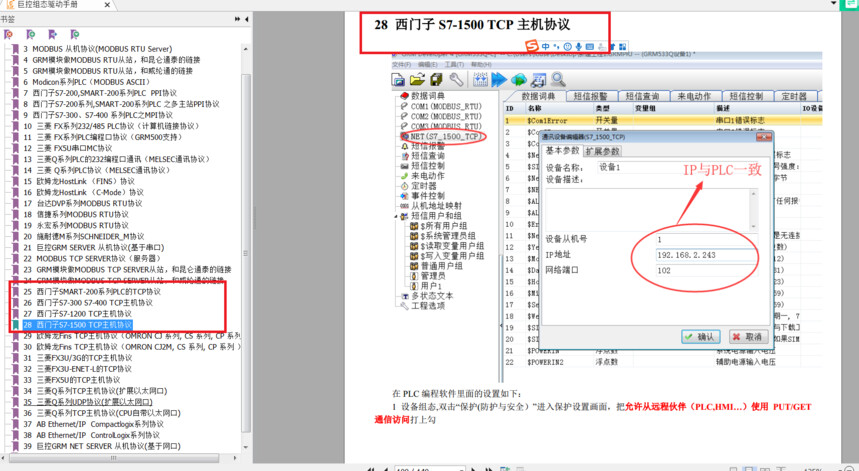Click NET(S7_1500_TCP) node in pictured tree
Screen dimensions: 859x471
(x=445, y=136)
